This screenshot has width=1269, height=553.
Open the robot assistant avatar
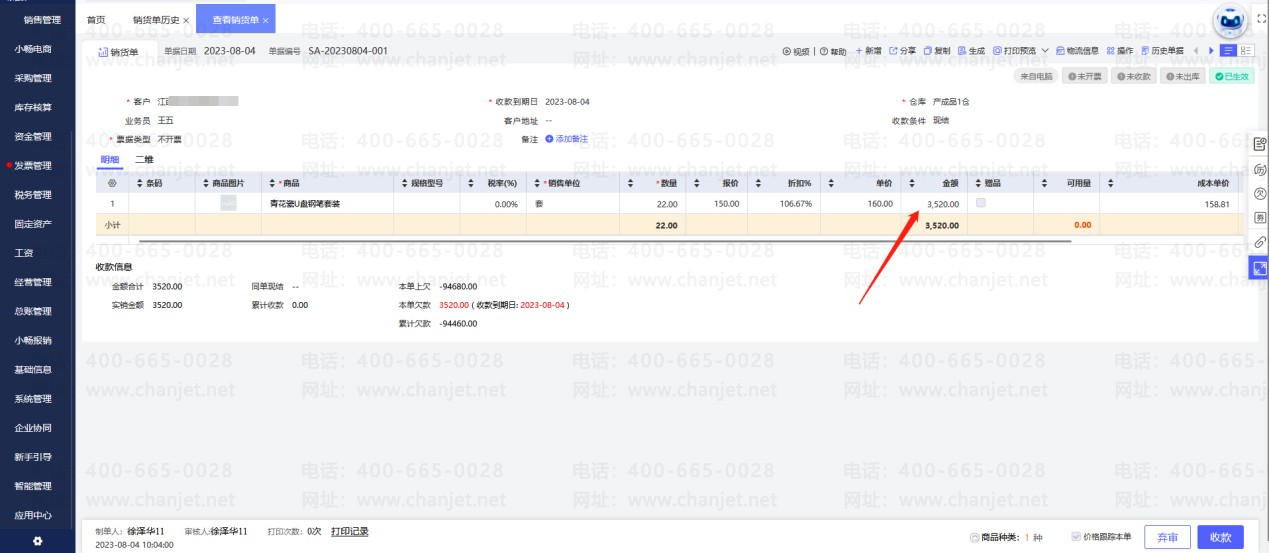click(x=1230, y=21)
